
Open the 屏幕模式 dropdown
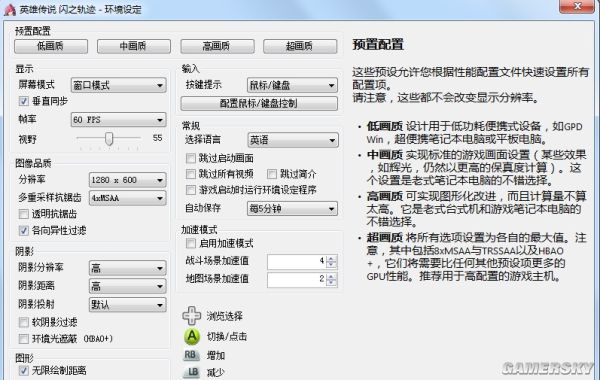pyautogui.click(x=119, y=85)
